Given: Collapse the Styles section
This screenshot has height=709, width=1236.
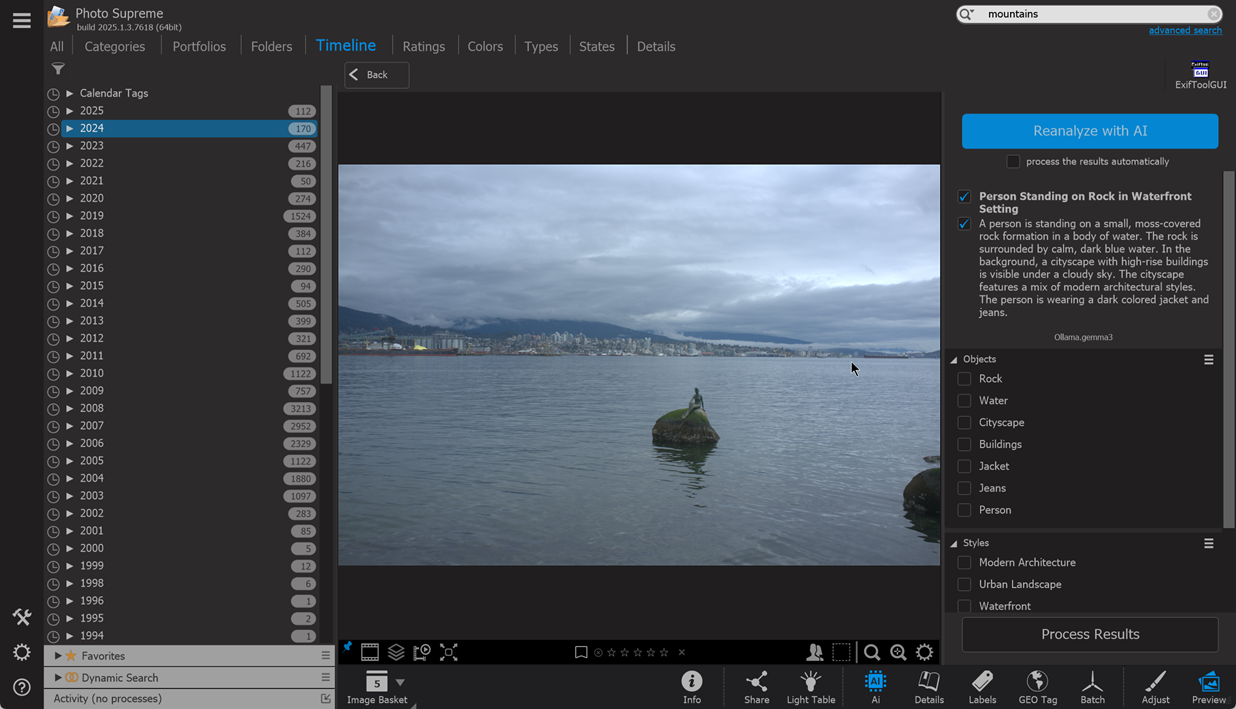Looking at the screenshot, I should point(954,544).
